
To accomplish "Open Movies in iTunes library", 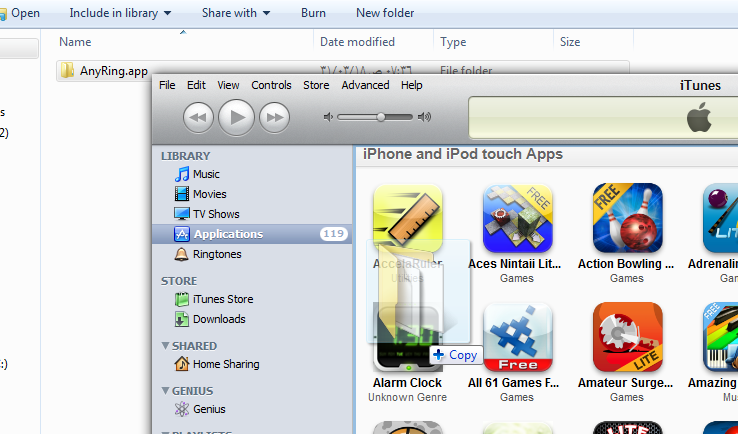I will (x=200, y=194).
